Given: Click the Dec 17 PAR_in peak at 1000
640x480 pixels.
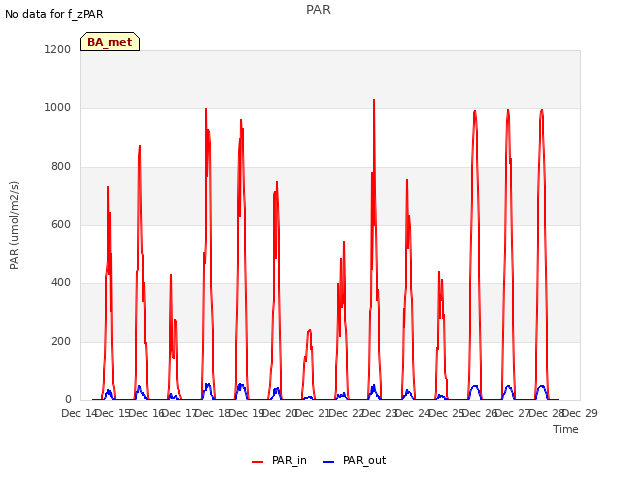Looking at the screenshot, I should 206,109.
